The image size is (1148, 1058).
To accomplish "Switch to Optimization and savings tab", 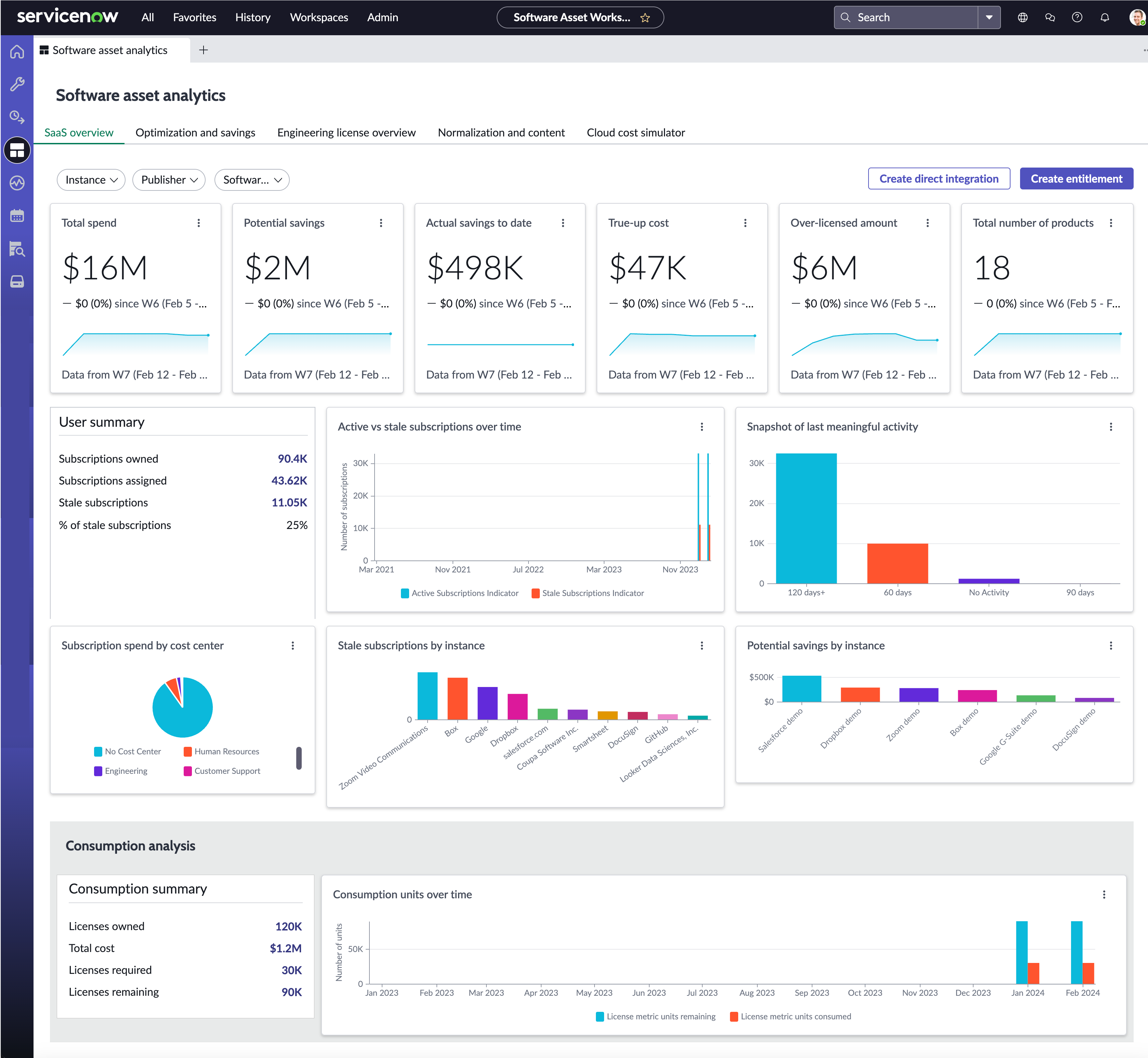I will coord(195,133).
